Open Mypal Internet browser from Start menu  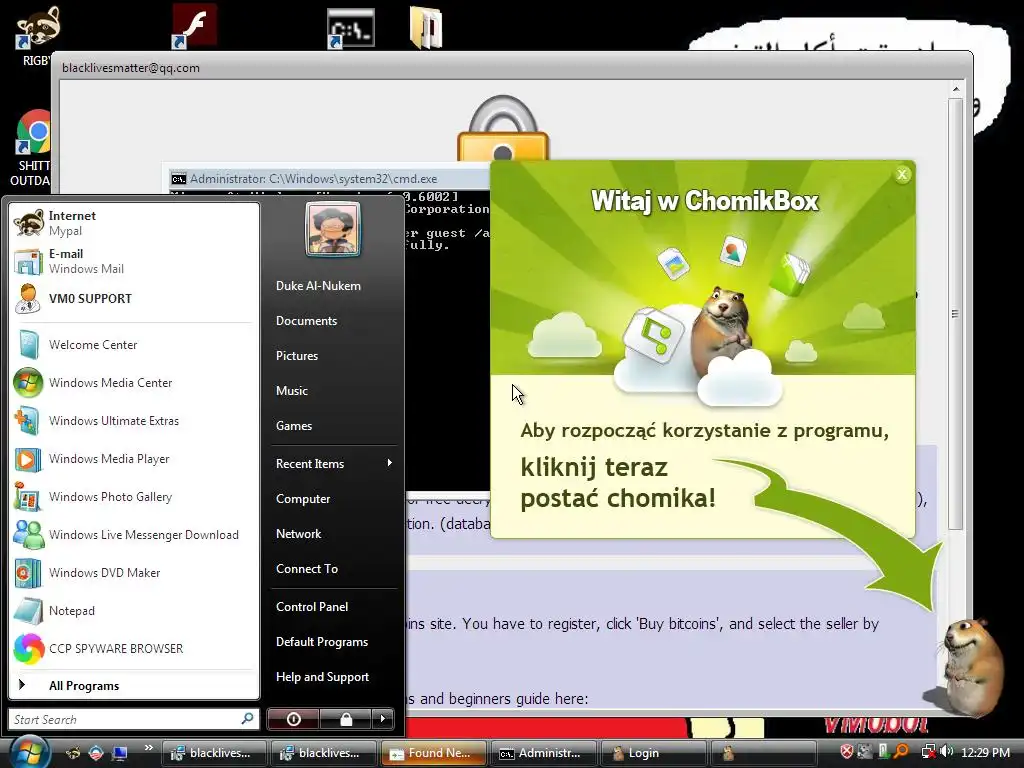point(134,223)
